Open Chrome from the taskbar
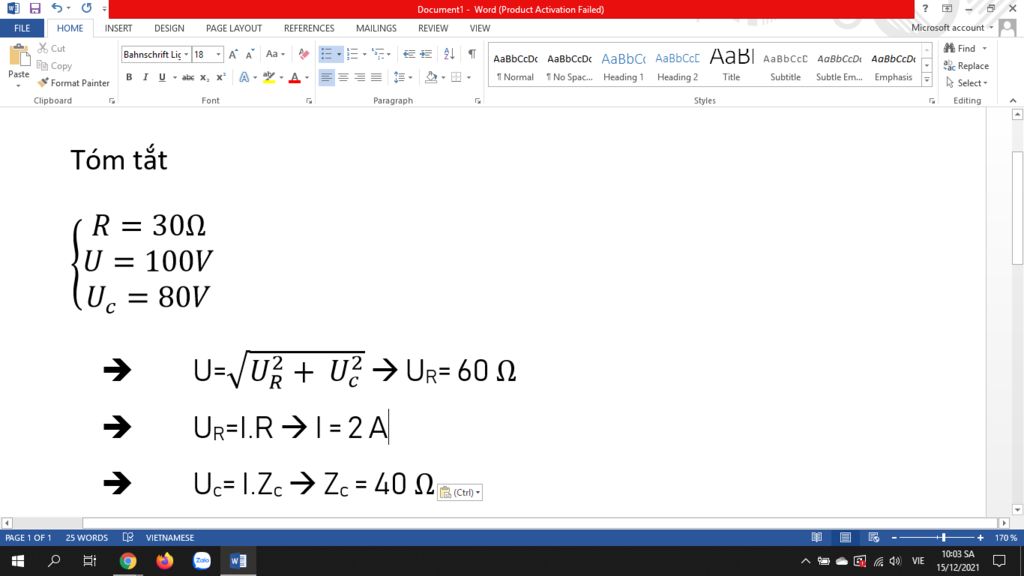 [x=128, y=561]
